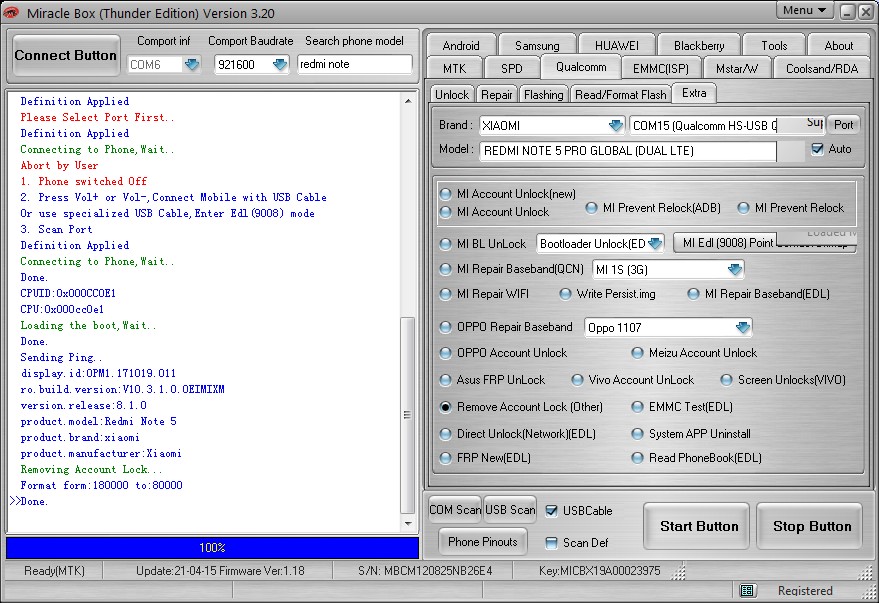Open the Menu dropdown in title bar
The height and width of the screenshot is (603, 879).
point(804,11)
